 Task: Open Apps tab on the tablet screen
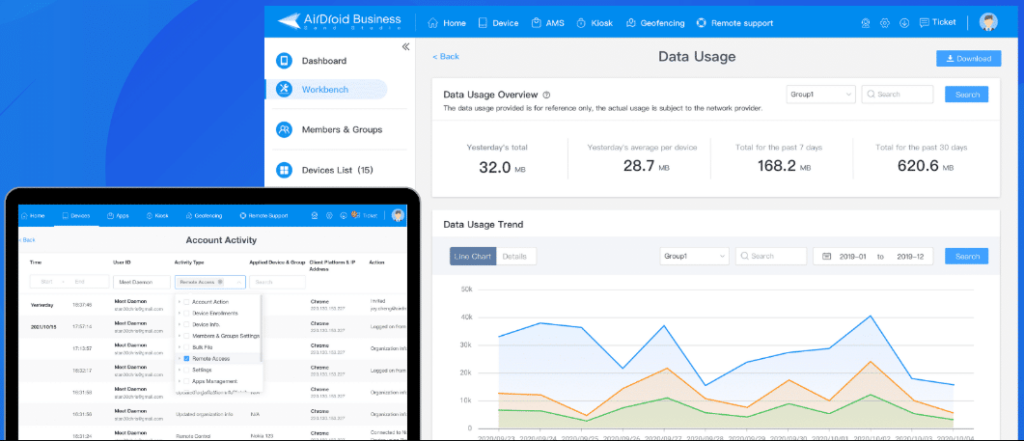coord(118,215)
